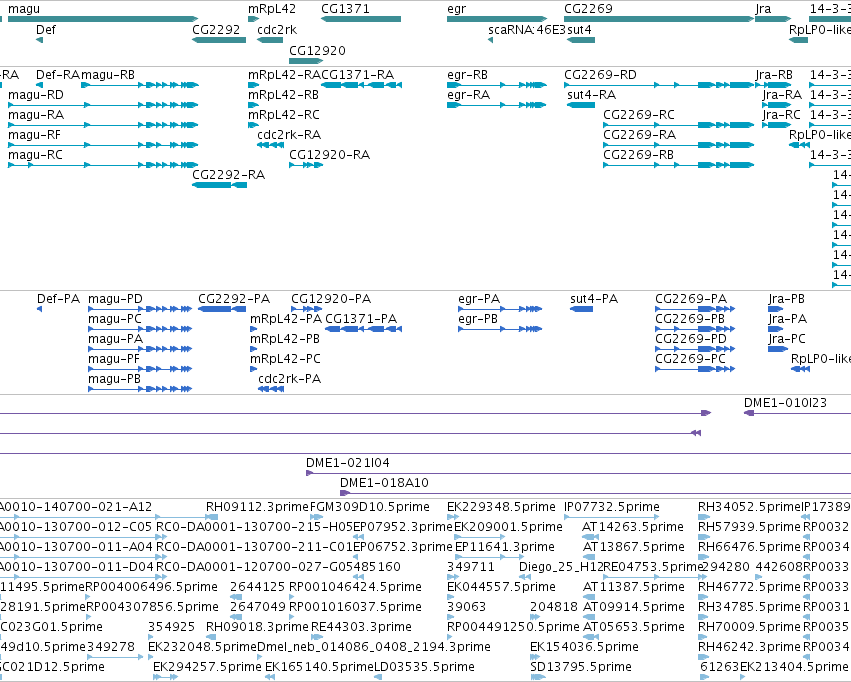Select the DME1-021I04 BAC label
Screen dimensions: 851x682
(348, 463)
